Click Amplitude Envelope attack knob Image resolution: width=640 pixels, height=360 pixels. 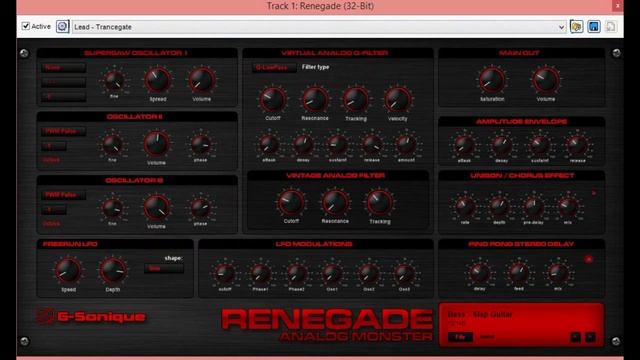pyautogui.click(x=464, y=144)
